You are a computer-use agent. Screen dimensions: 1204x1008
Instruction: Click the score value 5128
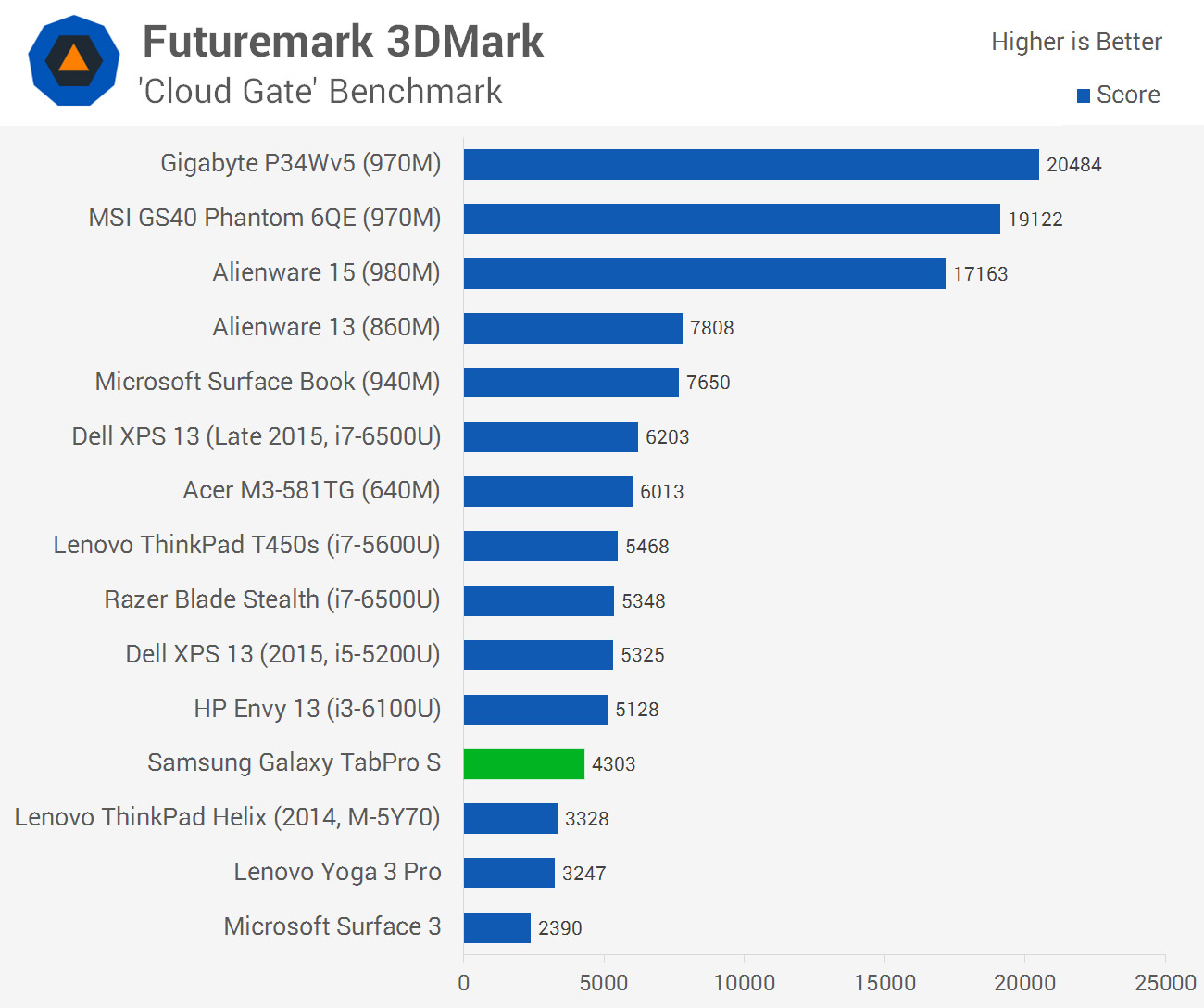(x=637, y=710)
